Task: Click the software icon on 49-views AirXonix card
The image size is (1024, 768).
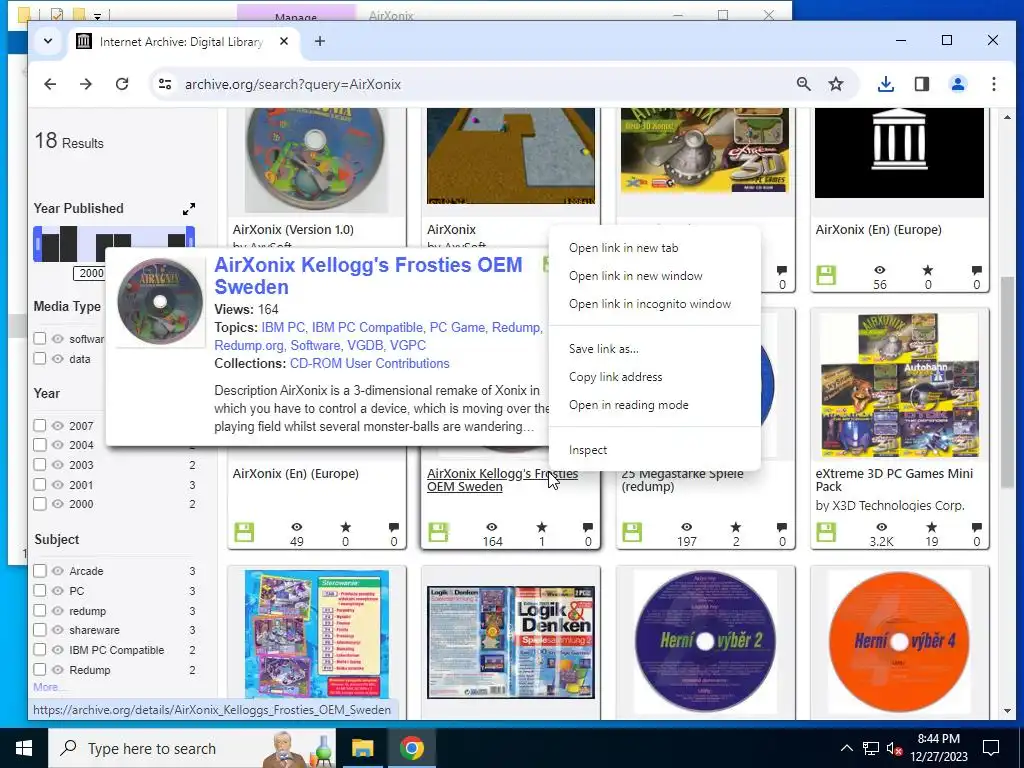Action: pyautogui.click(x=244, y=532)
